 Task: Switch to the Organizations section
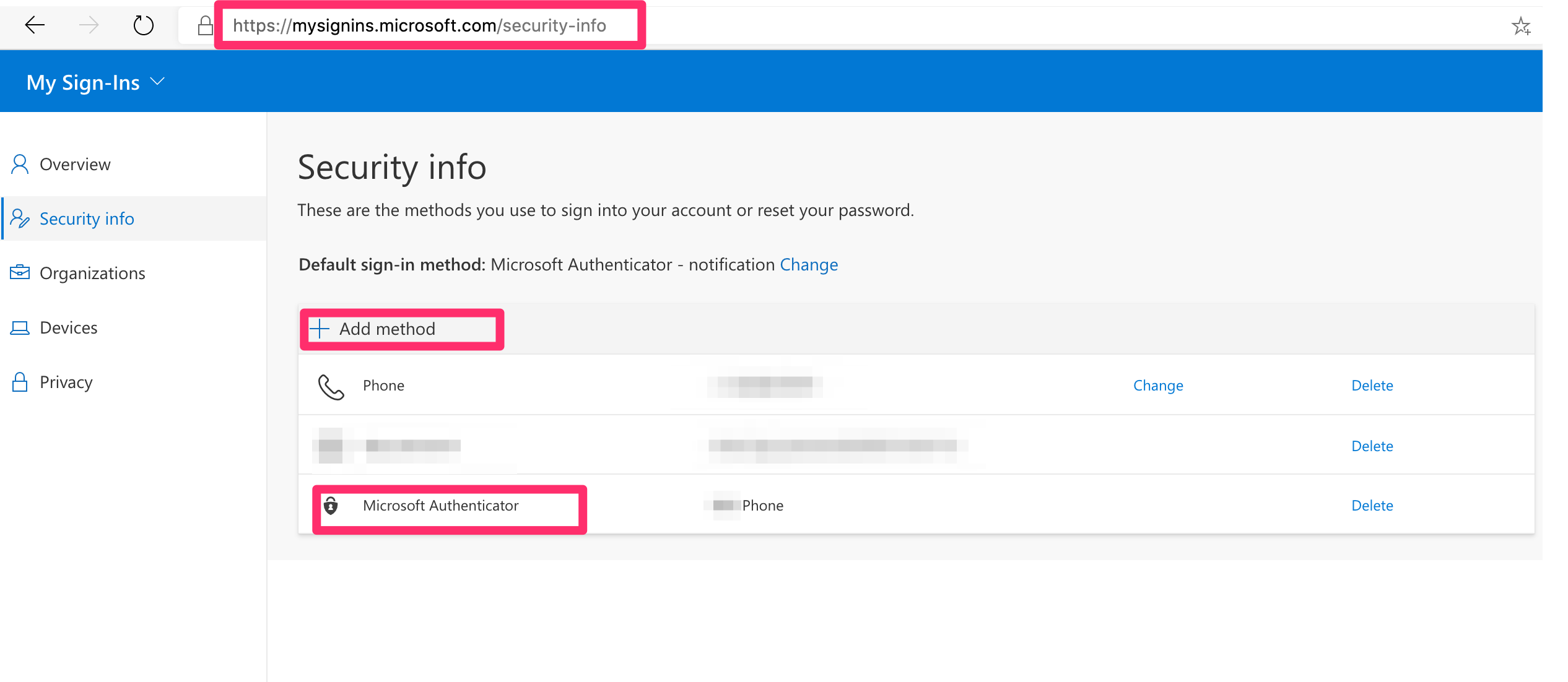coord(92,272)
